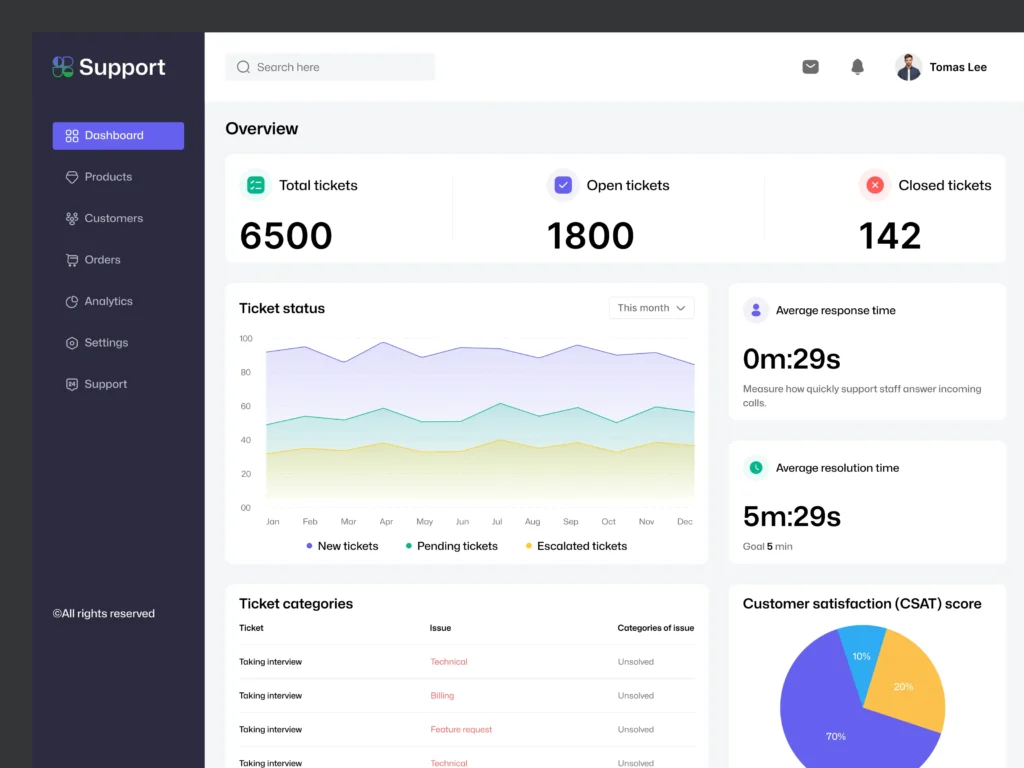Toggle the Pending tickets legend item
Image resolution: width=1024 pixels, height=768 pixels.
451,546
